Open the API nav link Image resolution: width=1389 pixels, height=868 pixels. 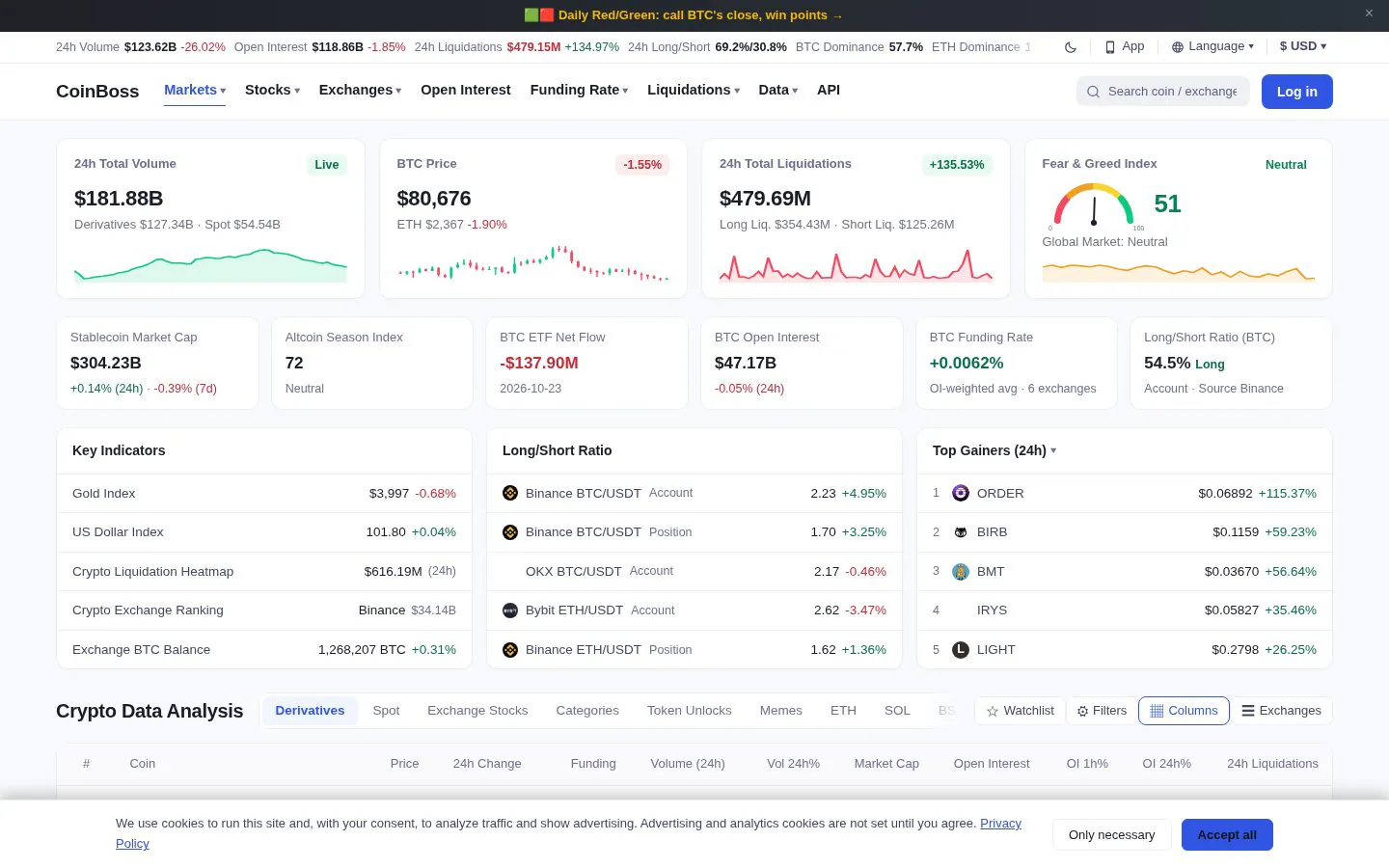pos(829,90)
